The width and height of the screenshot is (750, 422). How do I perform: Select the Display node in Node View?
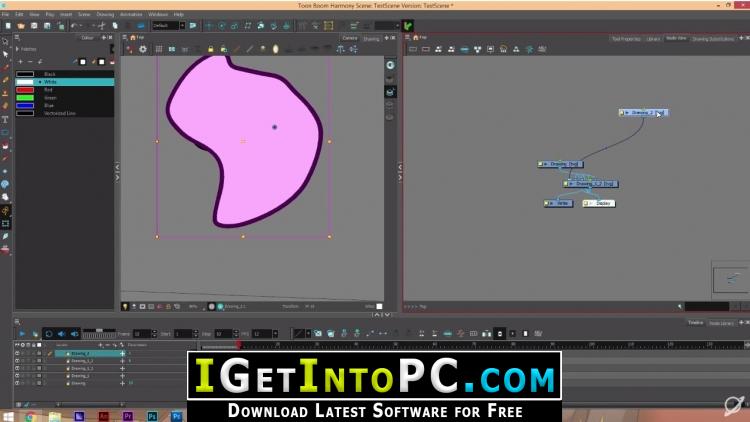[x=599, y=203]
